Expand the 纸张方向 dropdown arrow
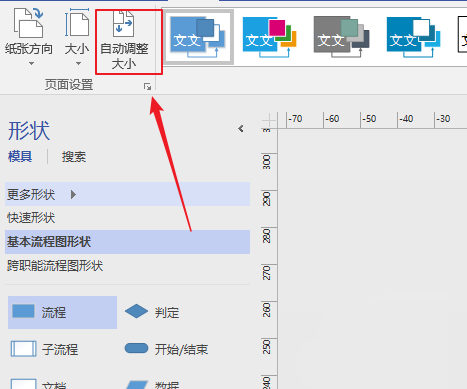The width and height of the screenshot is (467, 389). click(31, 63)
